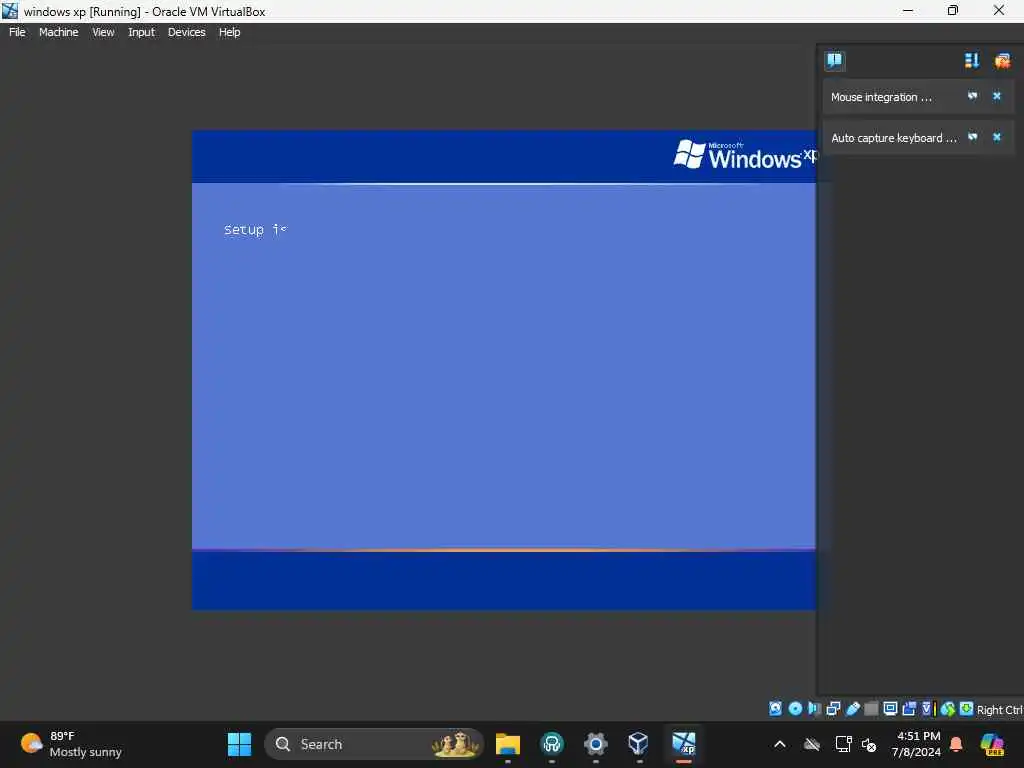Click the Right Ctrl host key label
Viewport: 1024px width, 768px height.
point(1000,710)
